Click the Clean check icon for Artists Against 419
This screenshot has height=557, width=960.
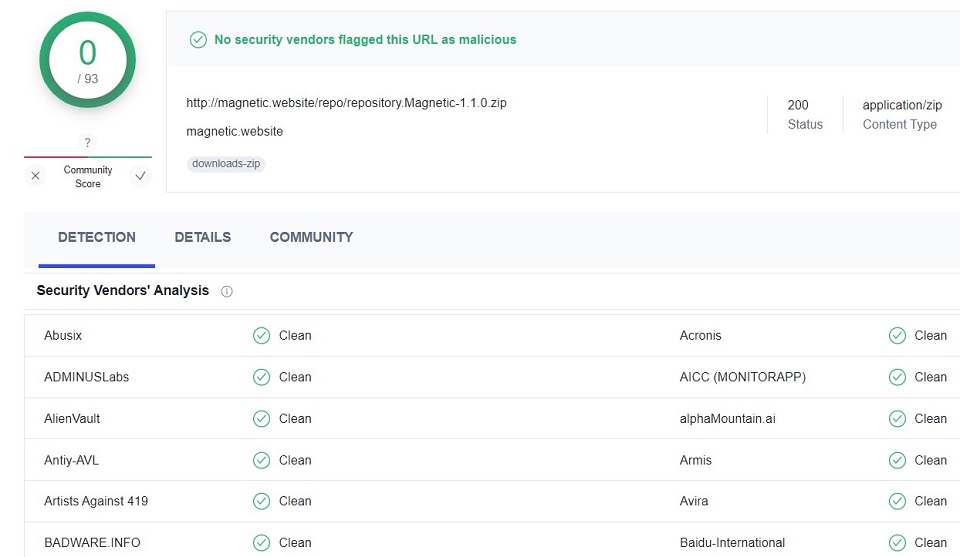point(261,501)
